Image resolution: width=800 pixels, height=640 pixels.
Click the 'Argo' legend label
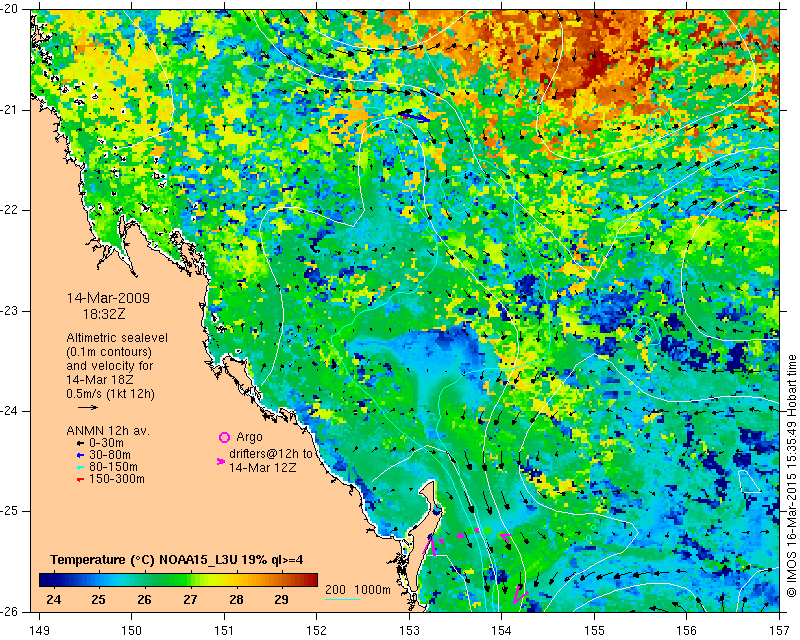coord(249,437)
